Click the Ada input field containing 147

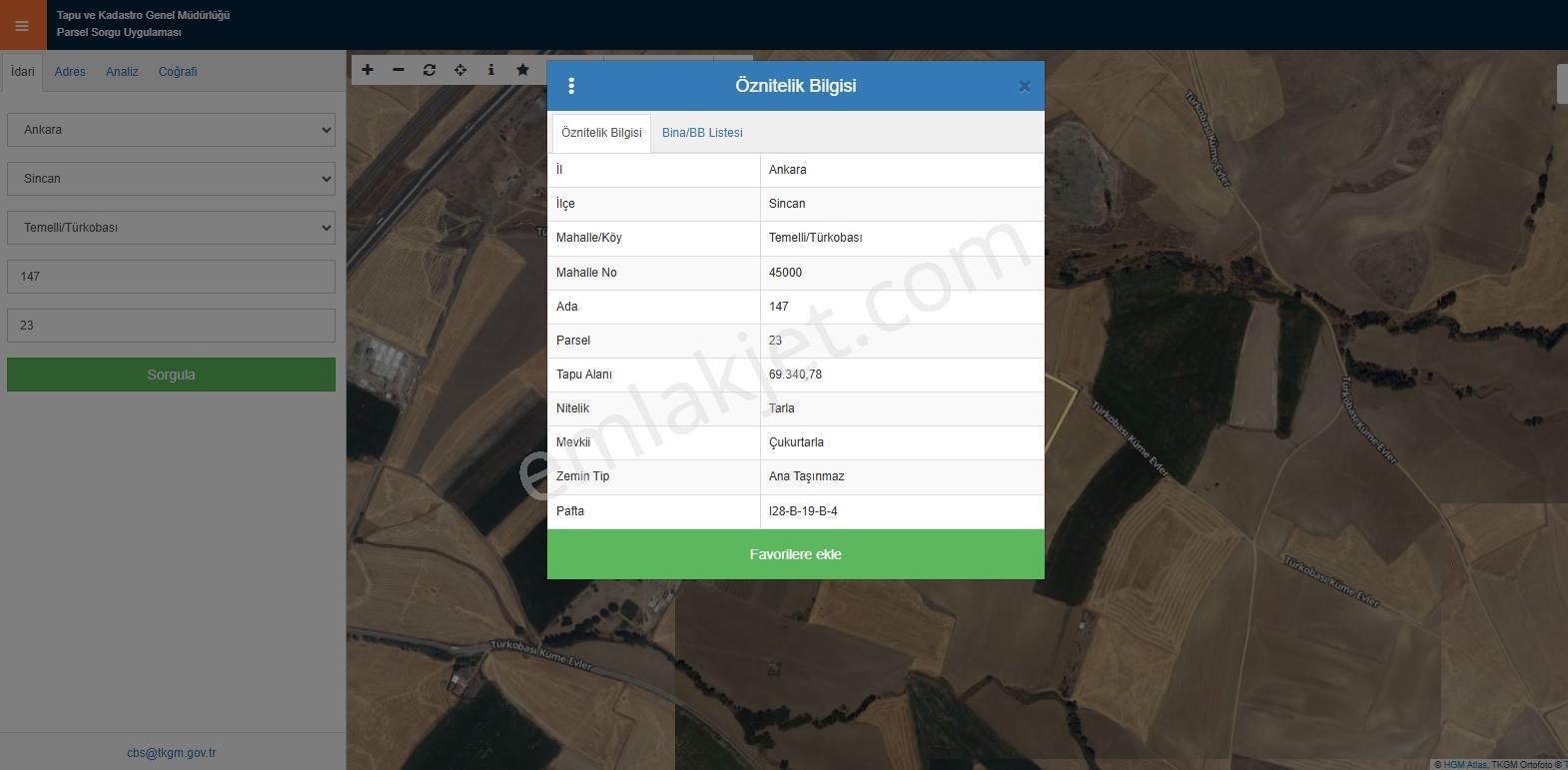click(171, 277)
